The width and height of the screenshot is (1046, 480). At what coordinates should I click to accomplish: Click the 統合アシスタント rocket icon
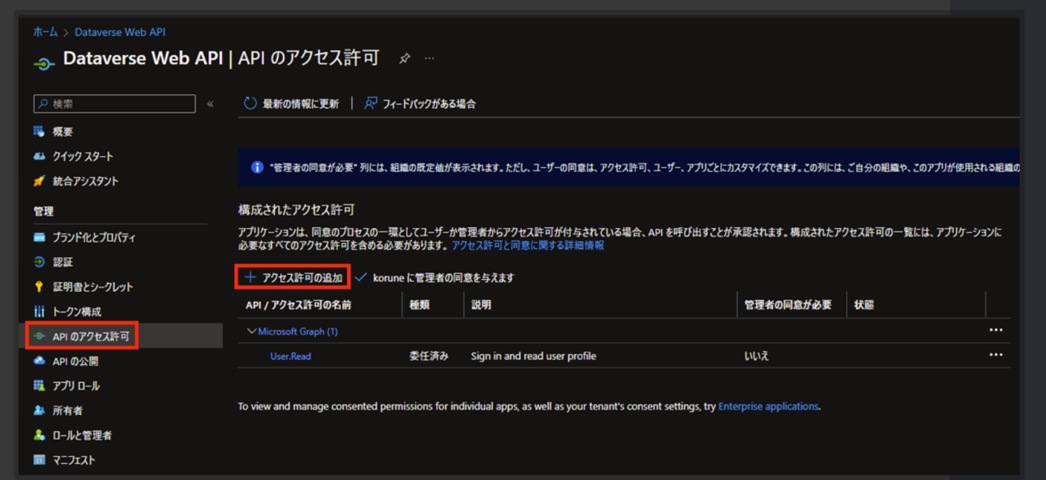39,181
